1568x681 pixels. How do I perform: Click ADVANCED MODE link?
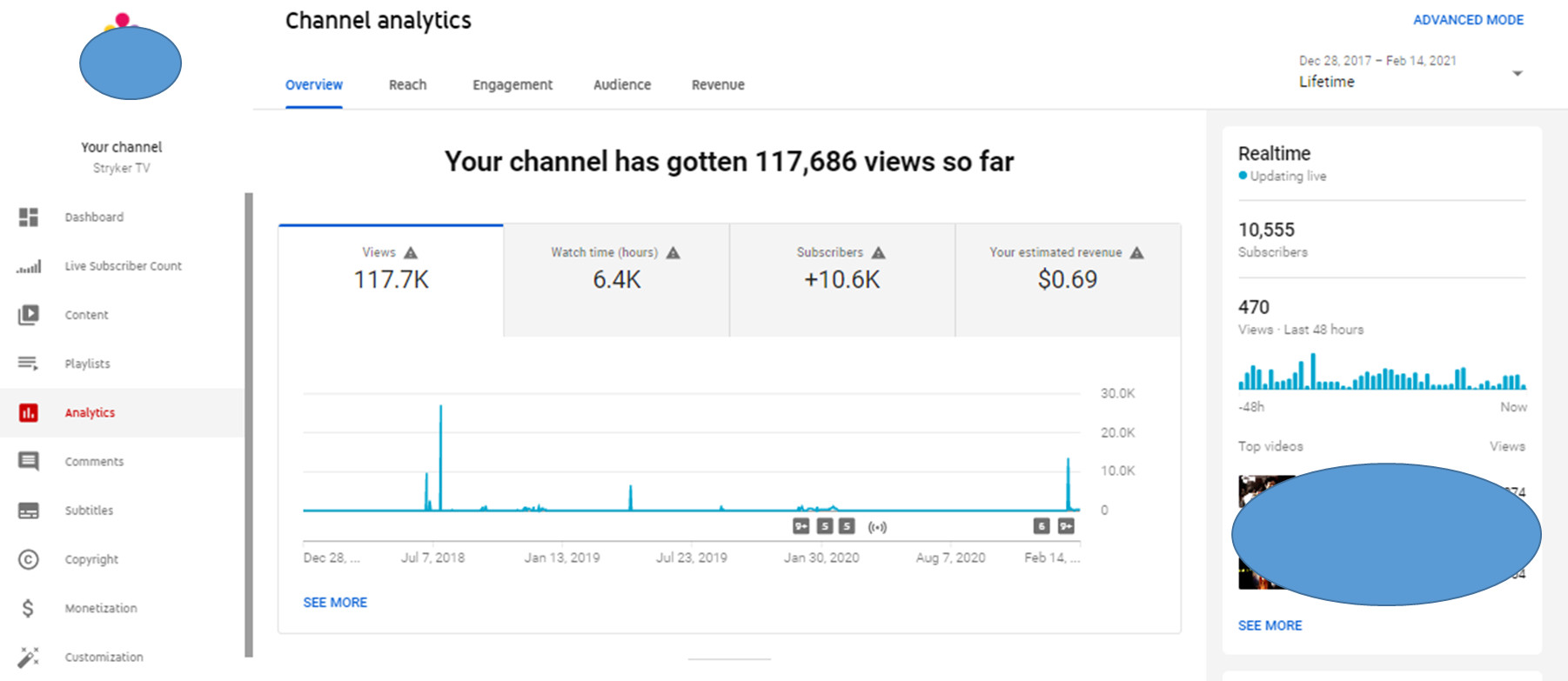click(1468, 20)
